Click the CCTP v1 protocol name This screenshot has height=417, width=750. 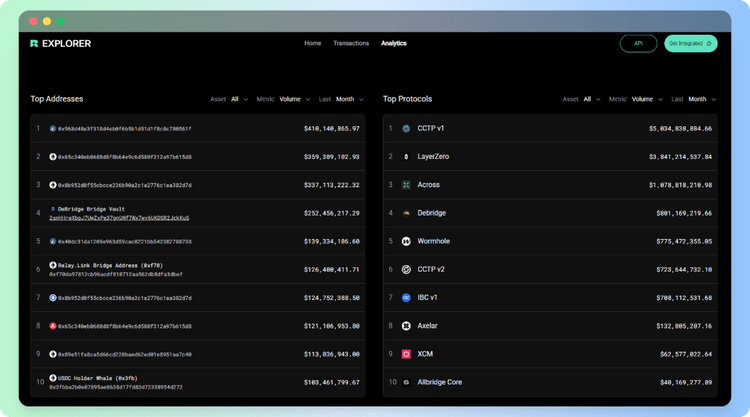pos(430,129)
